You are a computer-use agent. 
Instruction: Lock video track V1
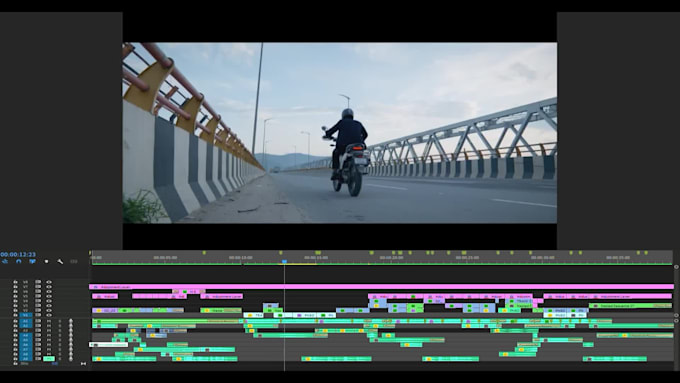pyautogui.click(x=15, y=315)
